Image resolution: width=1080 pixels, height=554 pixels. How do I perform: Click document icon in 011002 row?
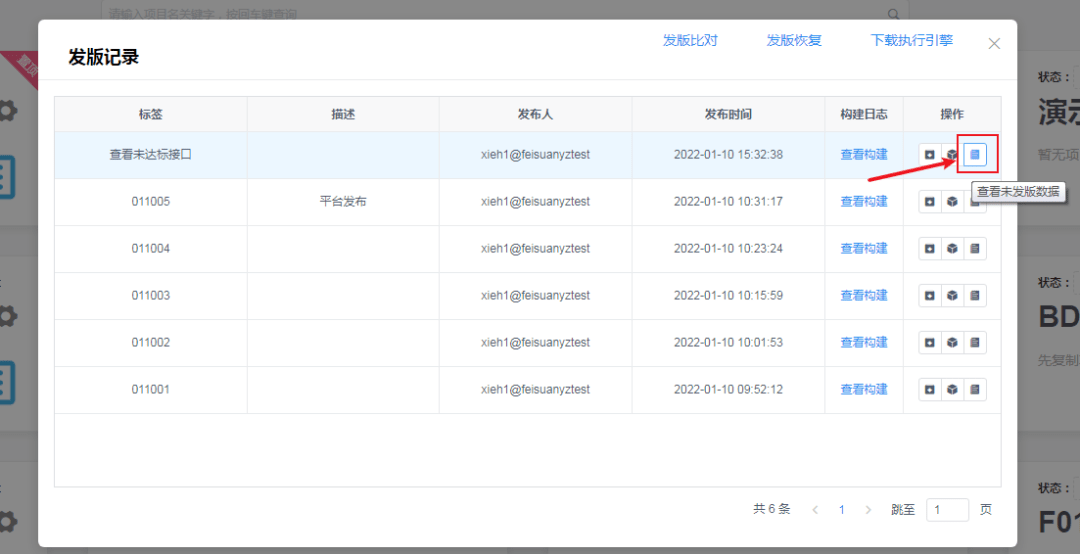[975, 342]
